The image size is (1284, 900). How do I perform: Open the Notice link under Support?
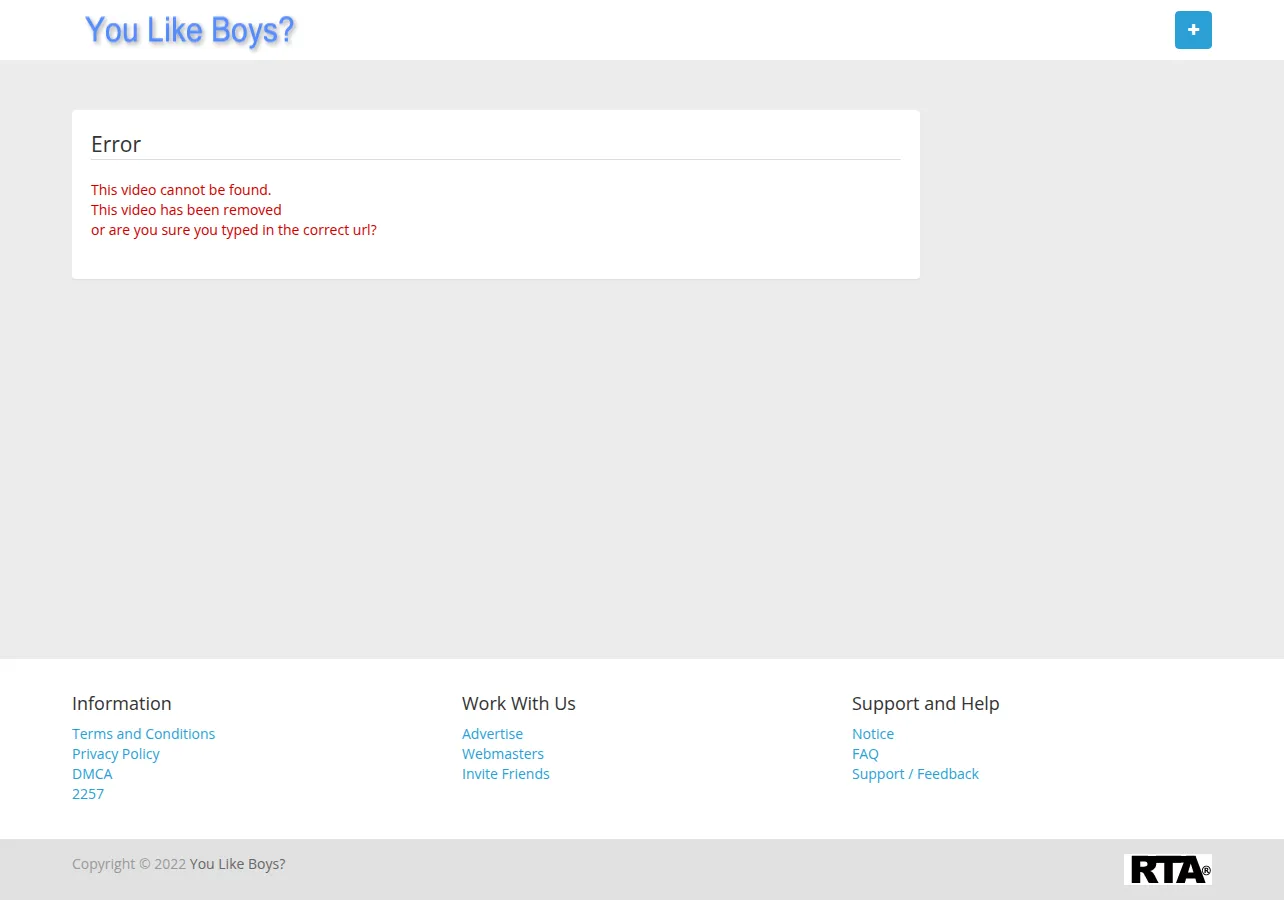[873, 734]
